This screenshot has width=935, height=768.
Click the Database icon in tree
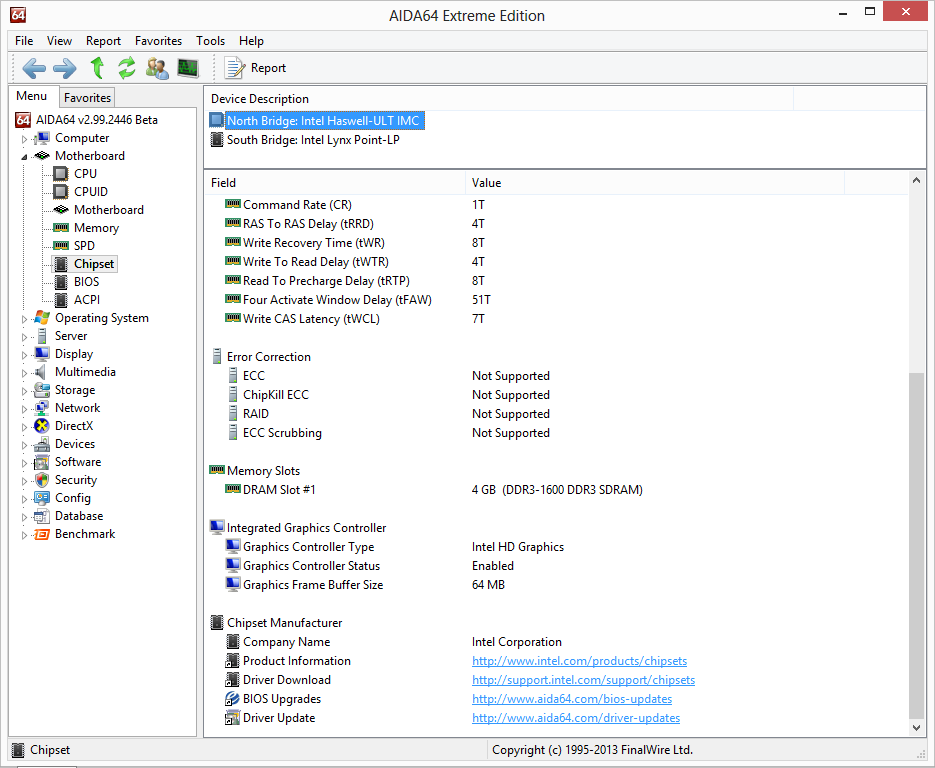(42, 516)
